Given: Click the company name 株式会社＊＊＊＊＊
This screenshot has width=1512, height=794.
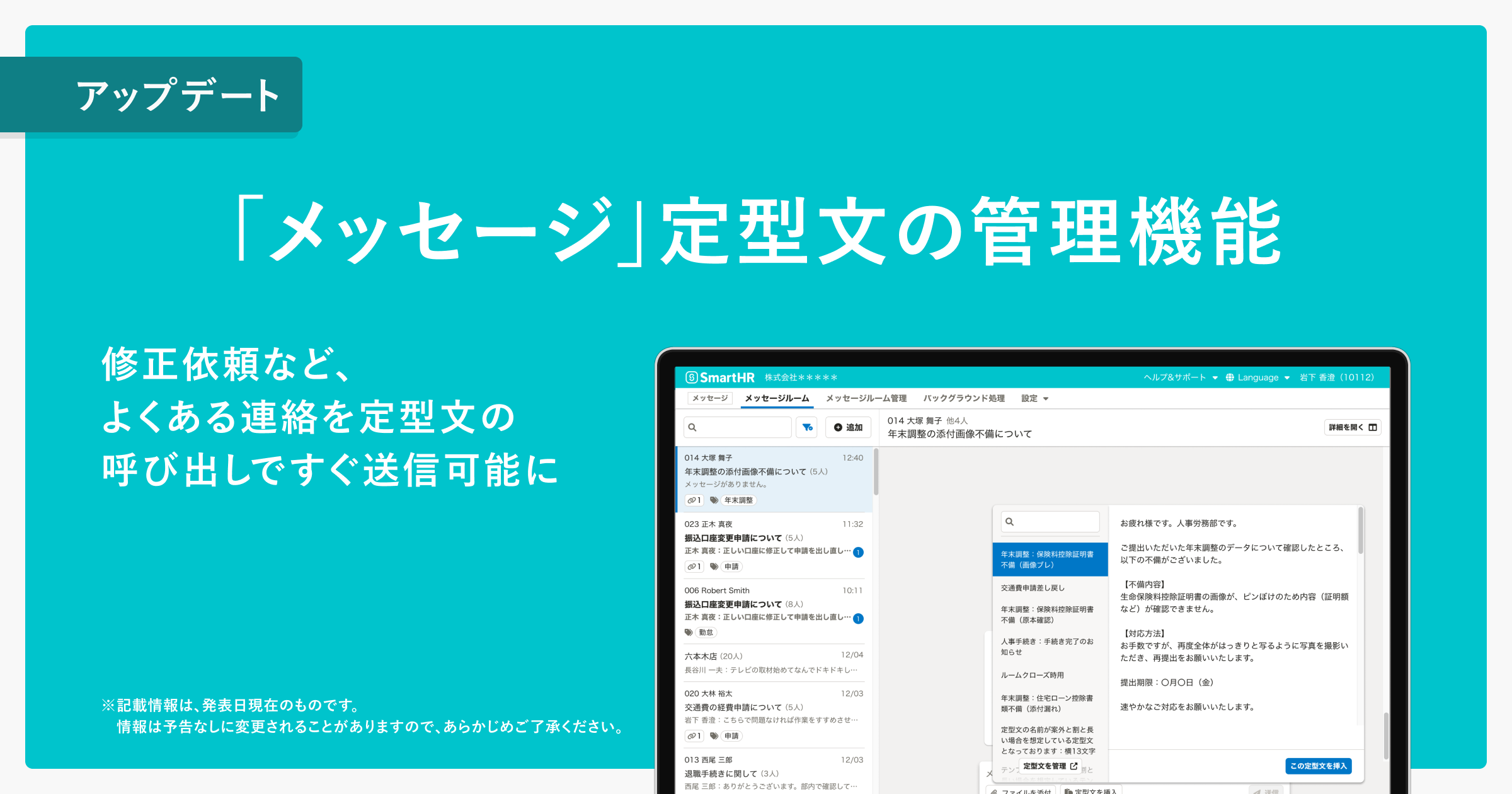Looking at the screenshot, I should click(801, 377).
